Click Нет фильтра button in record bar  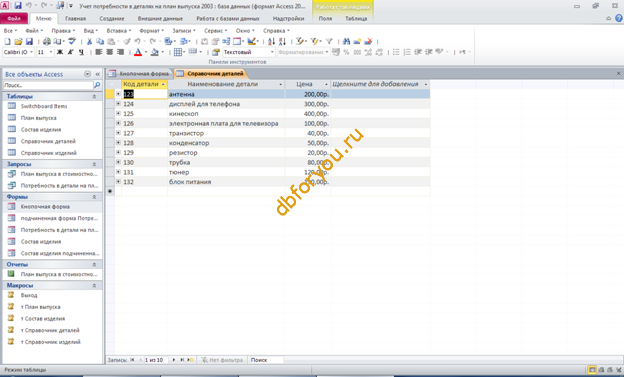coord(222,360)
